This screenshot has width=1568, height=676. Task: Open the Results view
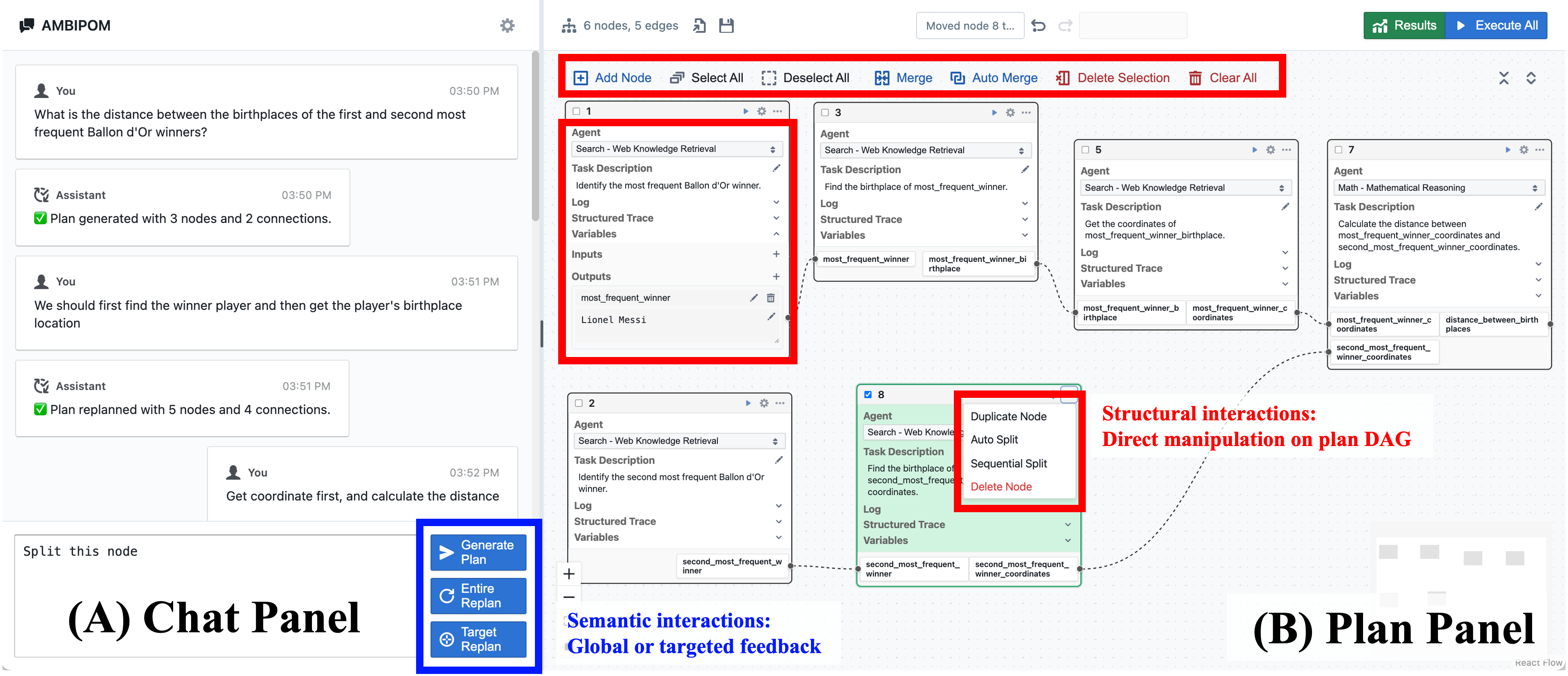[x=1404, y=26]
